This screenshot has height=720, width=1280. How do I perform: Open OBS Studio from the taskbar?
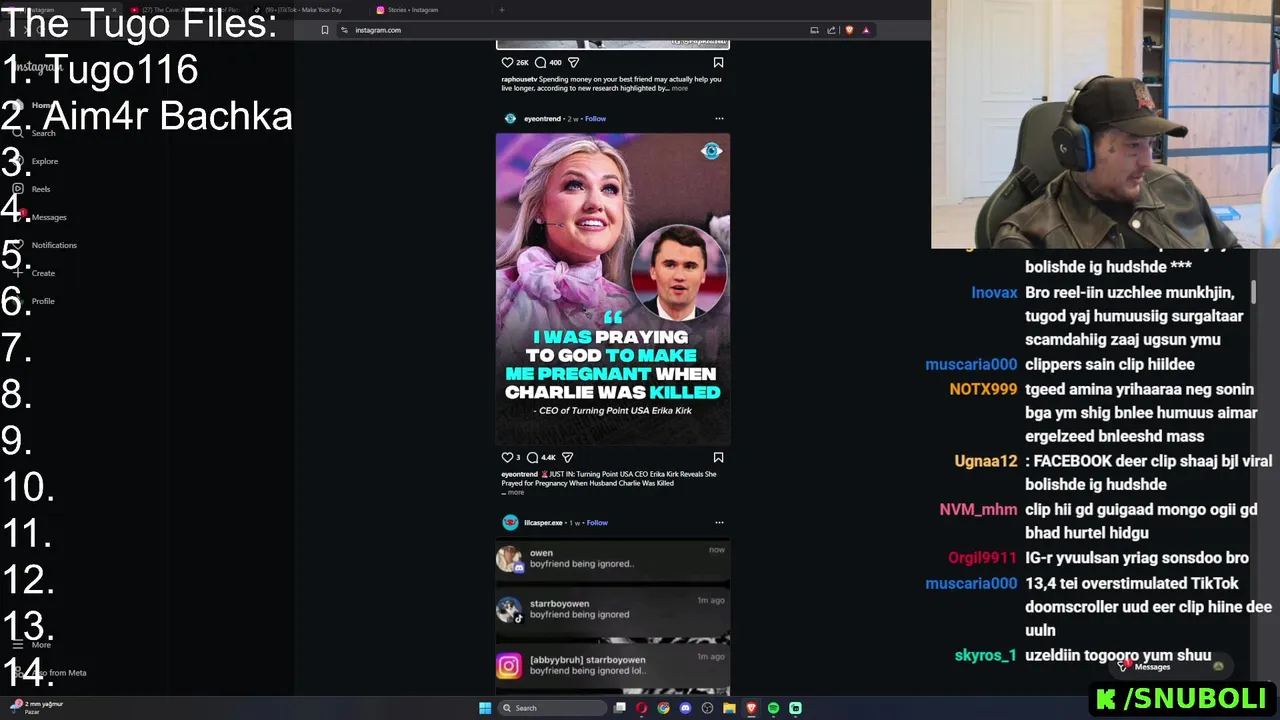(x=707, y=708)
